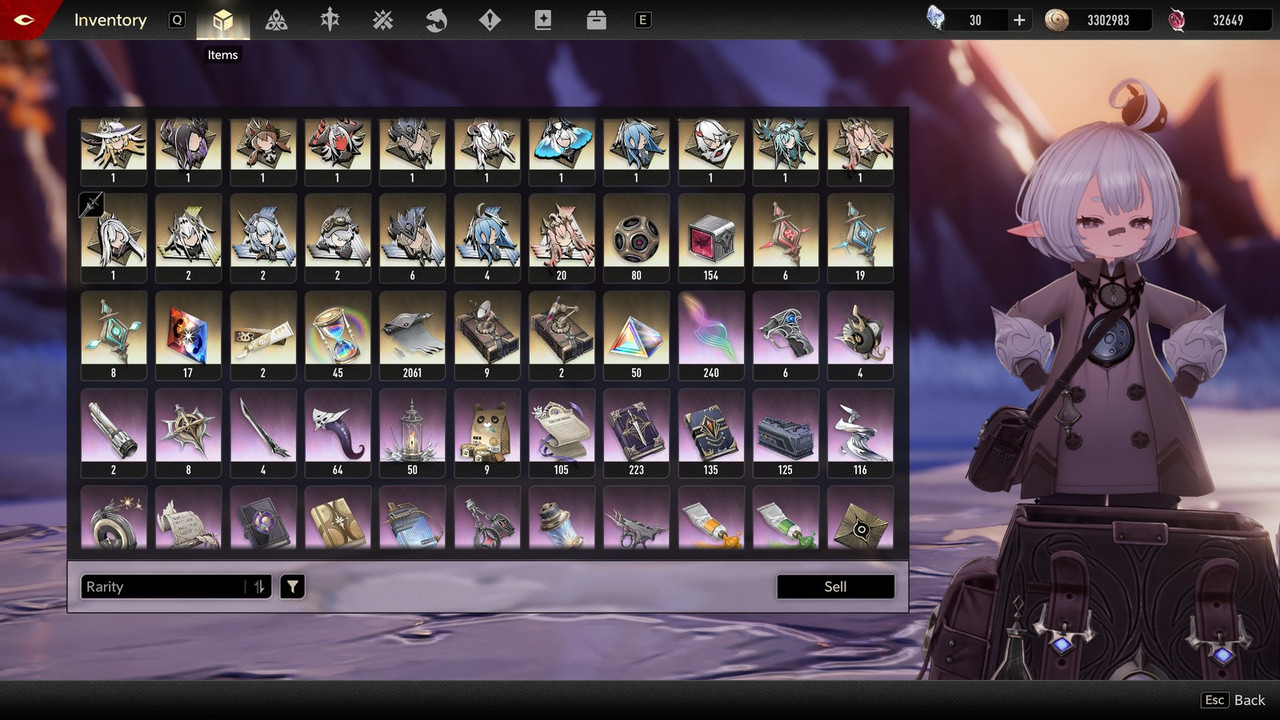
Task: Select the bomb item in bottom row
Action: click(113, 518)
